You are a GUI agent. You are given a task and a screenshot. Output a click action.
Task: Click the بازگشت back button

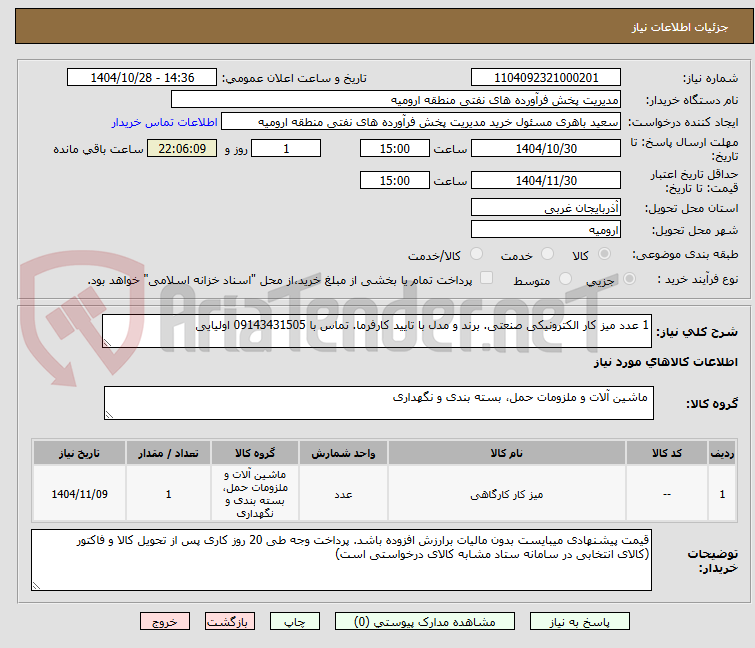[230, 621]
